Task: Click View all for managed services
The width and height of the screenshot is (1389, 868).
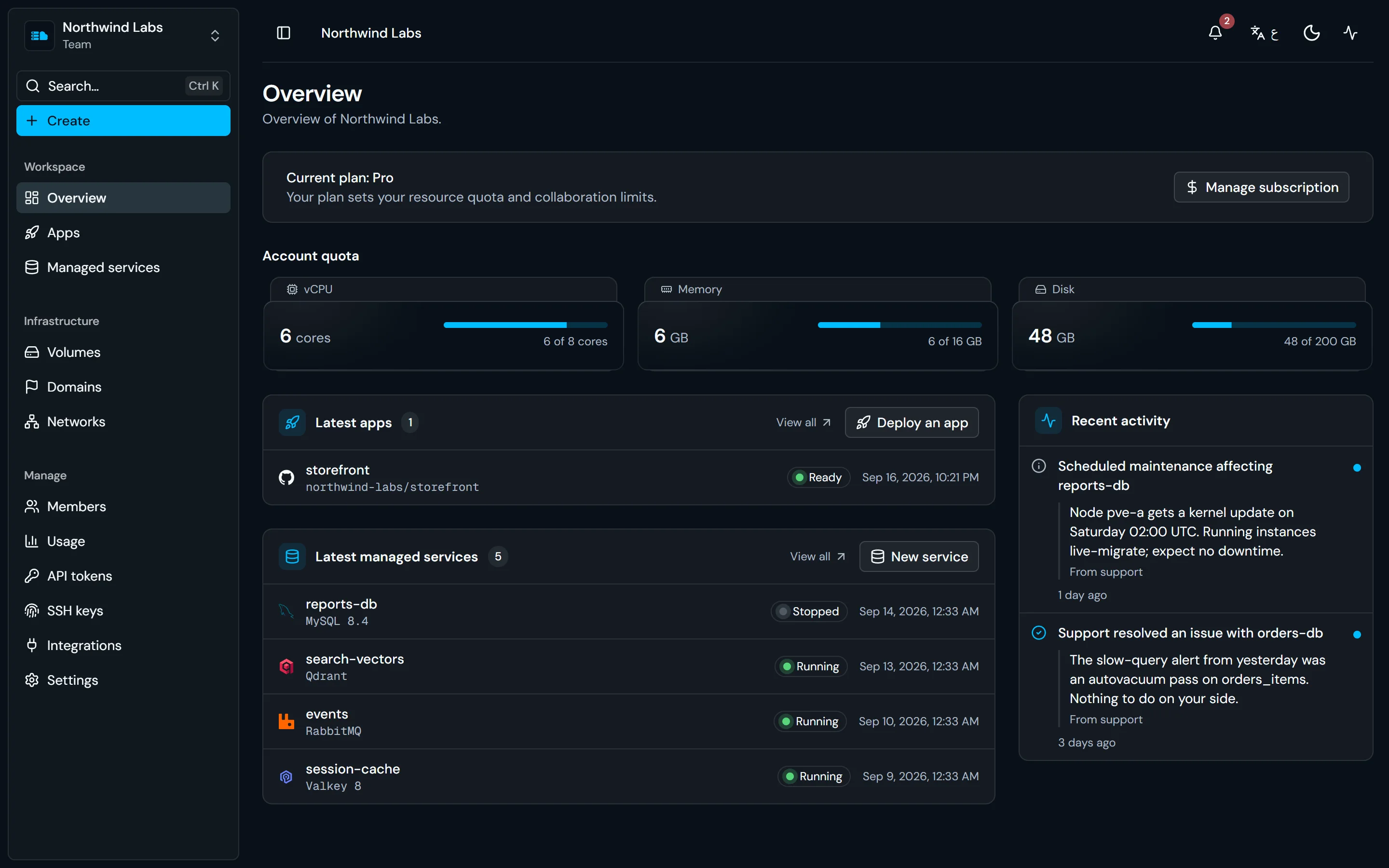Action: [x=817, y=556]
